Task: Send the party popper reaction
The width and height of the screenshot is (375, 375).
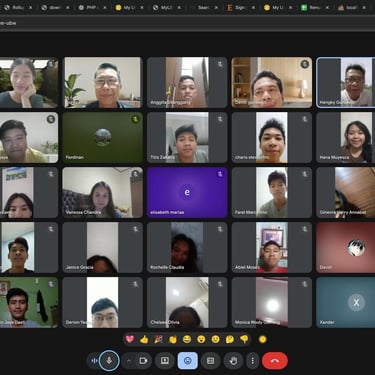Action: tap(158, 339)
